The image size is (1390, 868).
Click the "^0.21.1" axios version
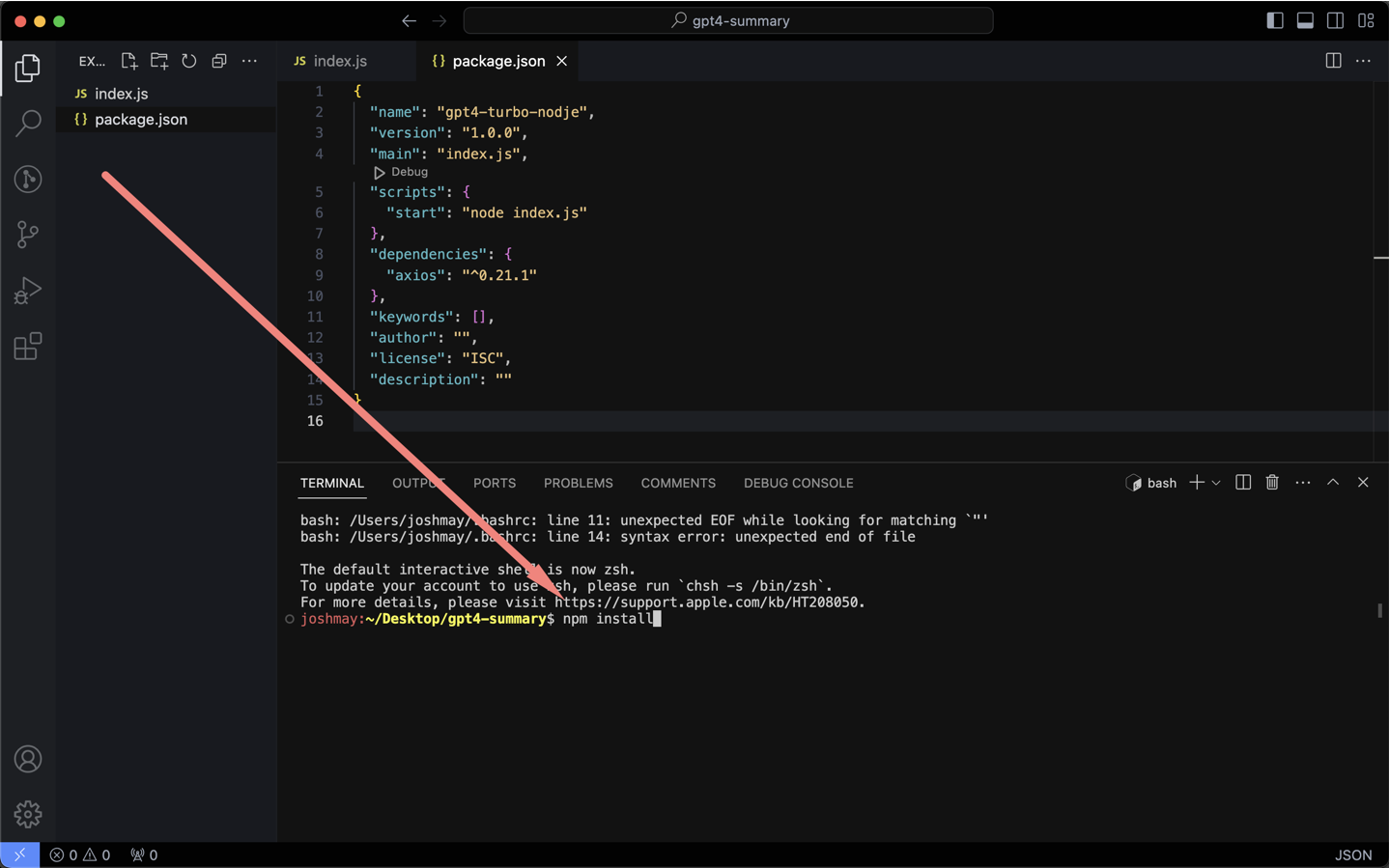pos(499,275)
